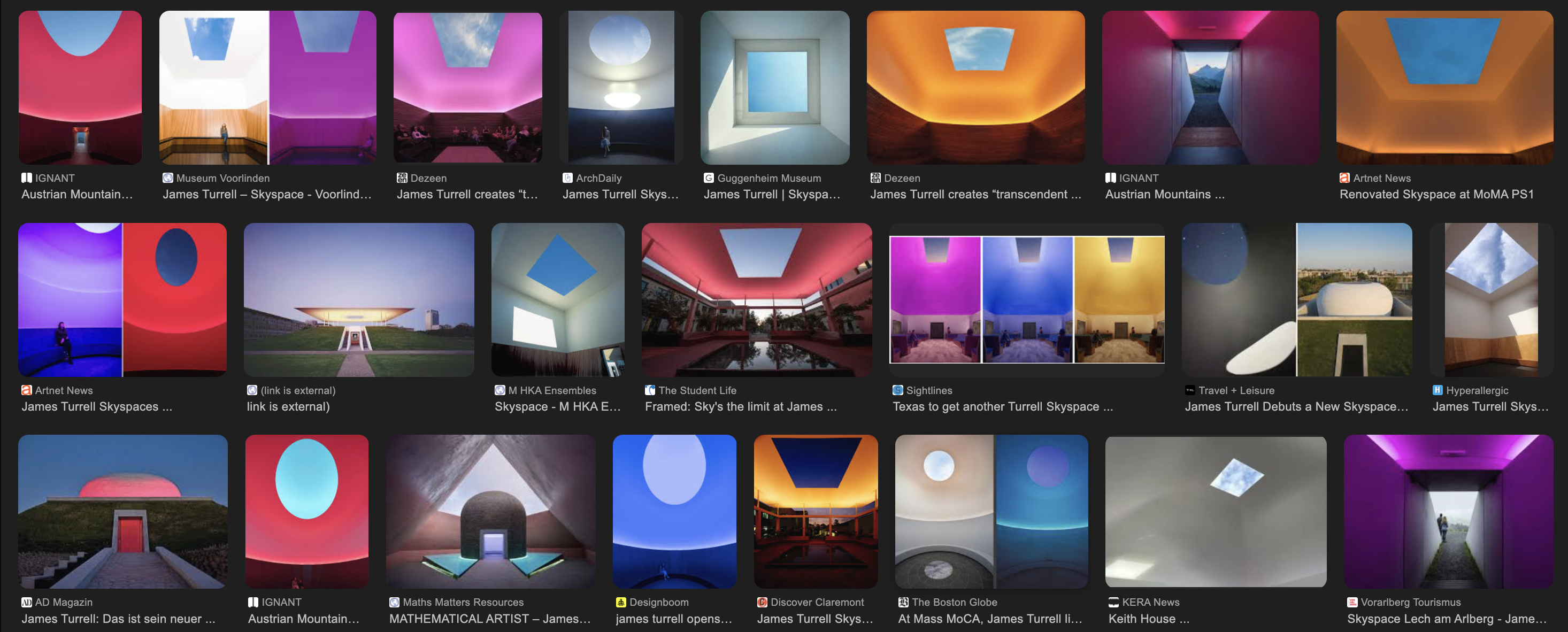Open the 'Keith House ...' result title
Image resolution: width=1568 pixels, height=632 pixels.
(1149, 619)
